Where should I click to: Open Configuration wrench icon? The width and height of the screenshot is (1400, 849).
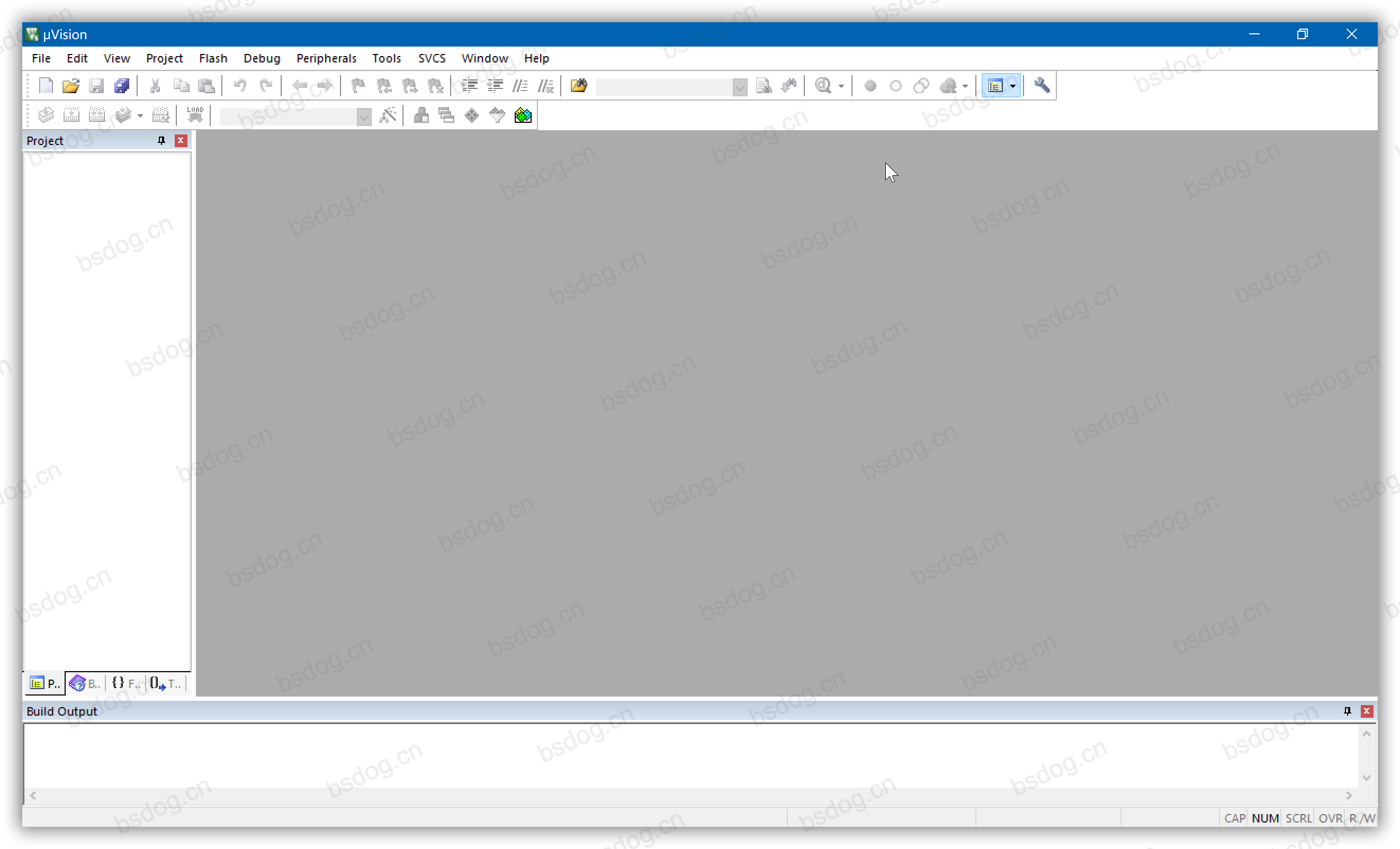coord(1042,86)
